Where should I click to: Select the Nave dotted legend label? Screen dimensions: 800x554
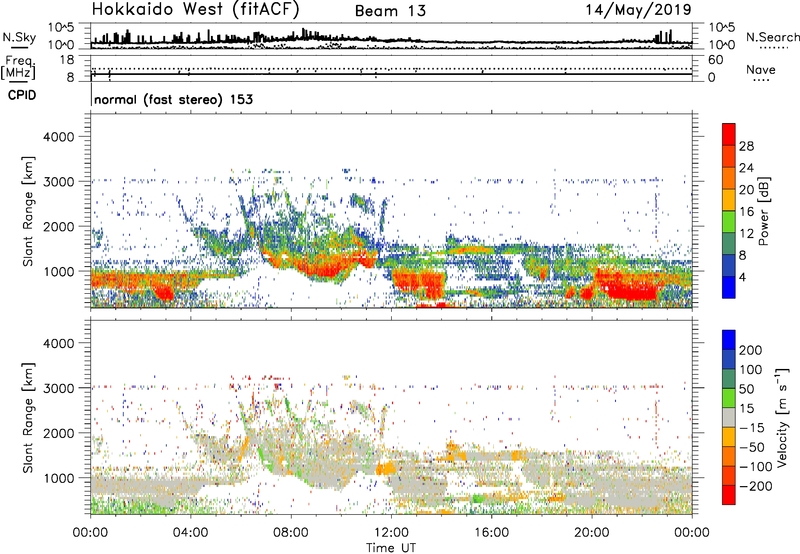tap(766, 69)
